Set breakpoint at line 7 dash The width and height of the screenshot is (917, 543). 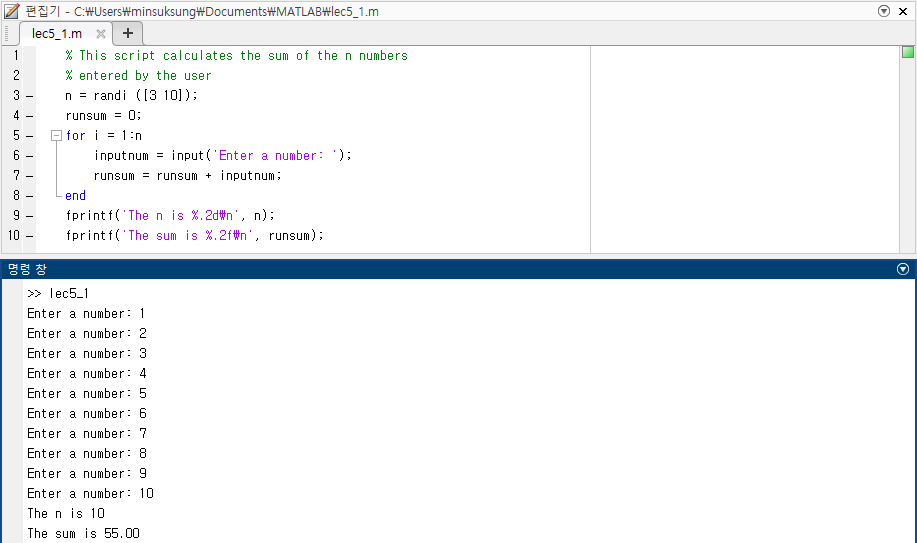29,176
